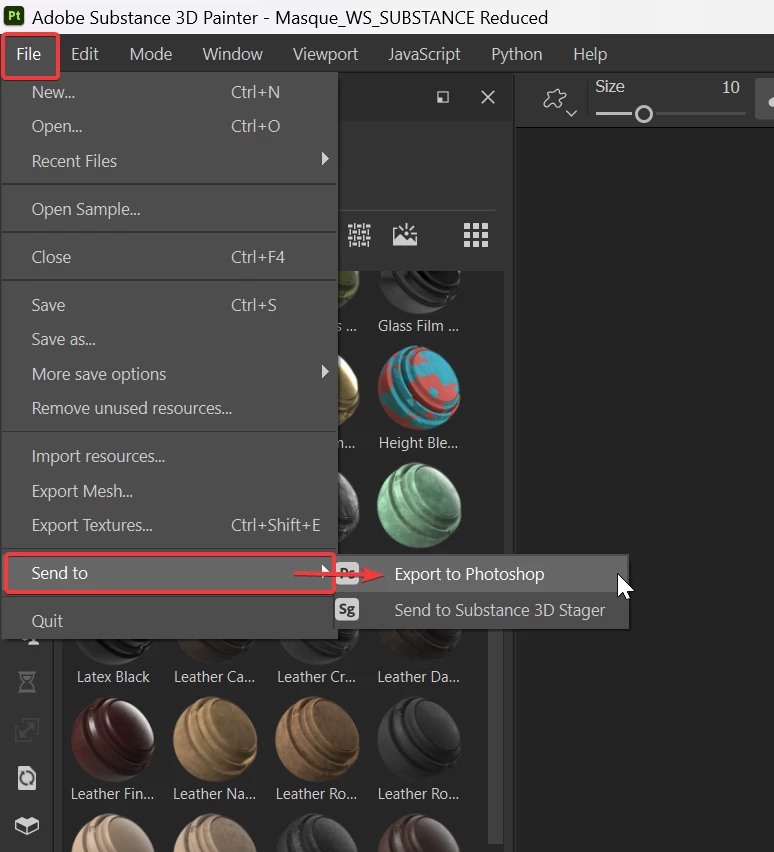Expand the Recent Files submenu
This screenshot has width=774, height=852.
click(170, 161)
